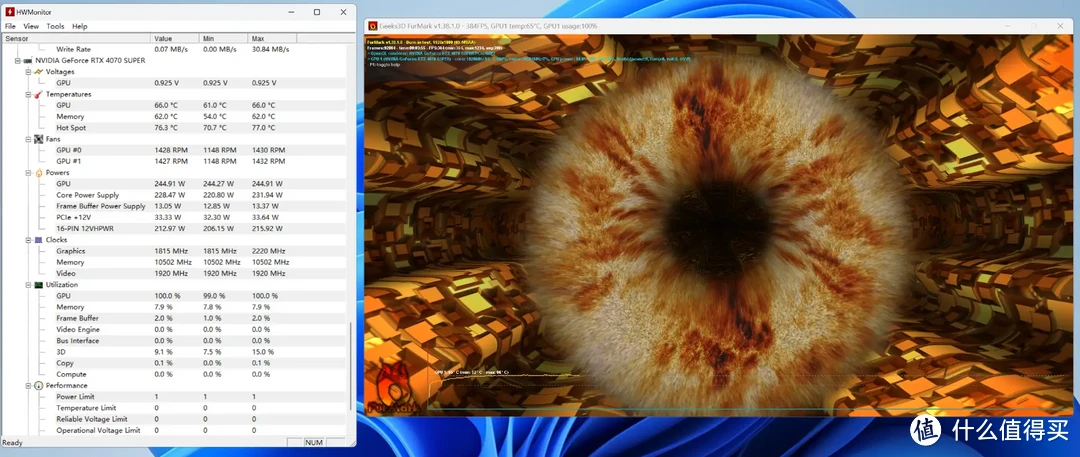Select the PCIe +12V power row
Screen dimensions: 1080x457
(x=176, y=217)
